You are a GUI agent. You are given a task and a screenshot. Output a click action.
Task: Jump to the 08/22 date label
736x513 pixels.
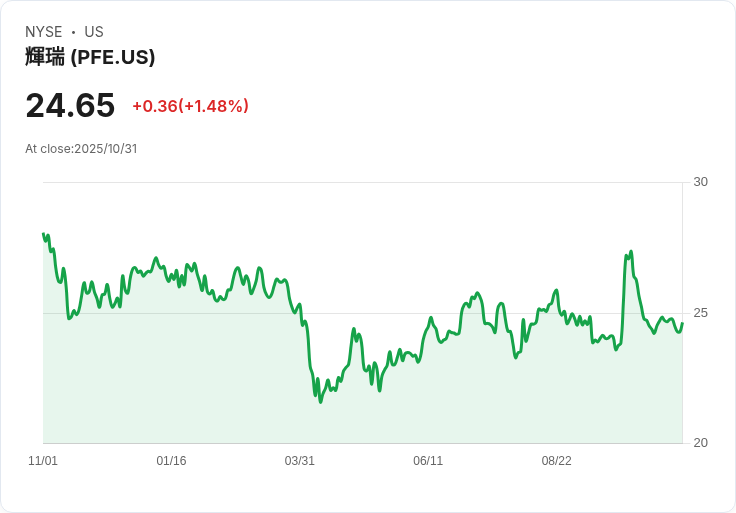click(x=557, y=461)
